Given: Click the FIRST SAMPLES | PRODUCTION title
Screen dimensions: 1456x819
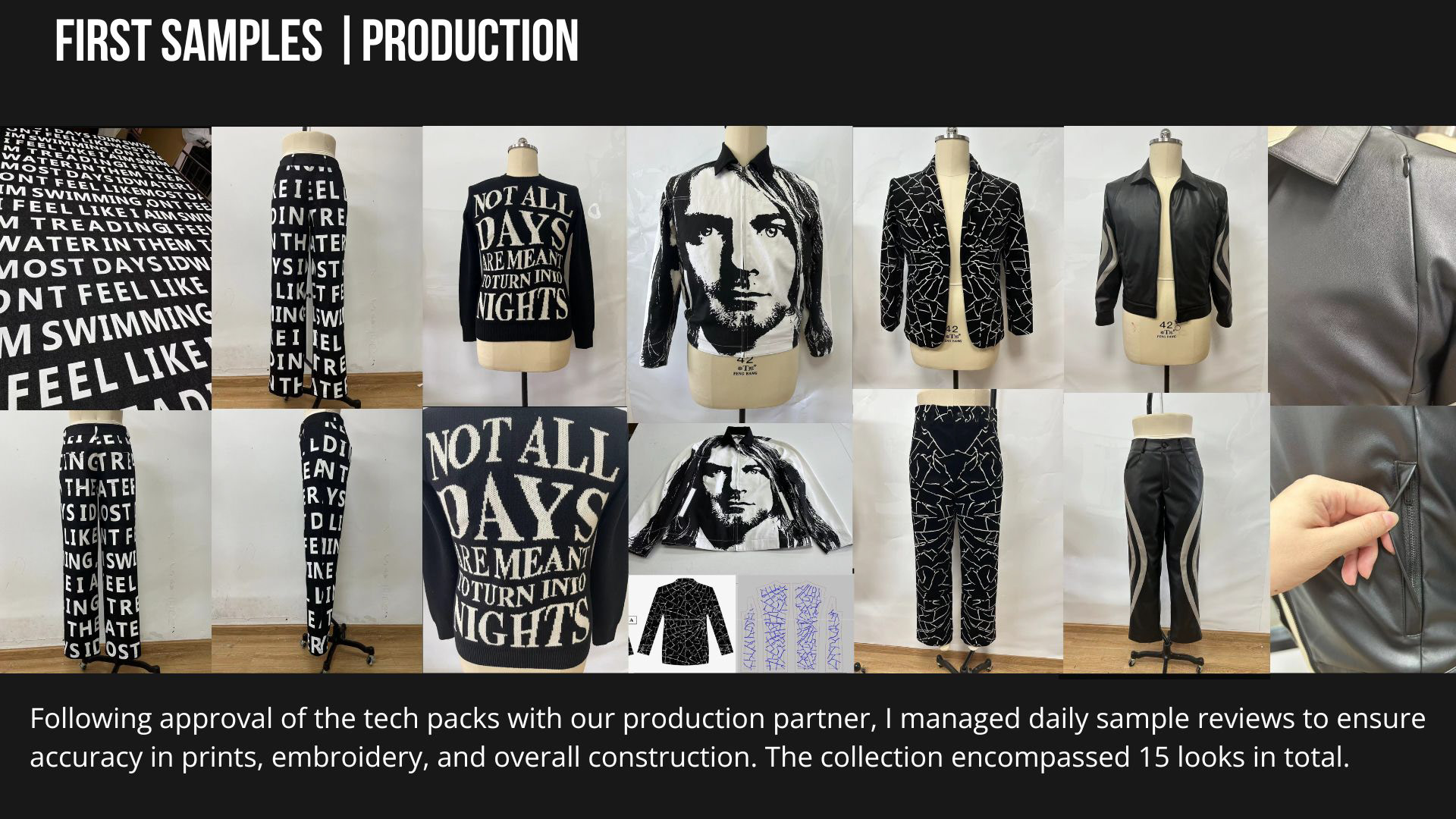Looking at the screenshot, I should pos(317,41).
